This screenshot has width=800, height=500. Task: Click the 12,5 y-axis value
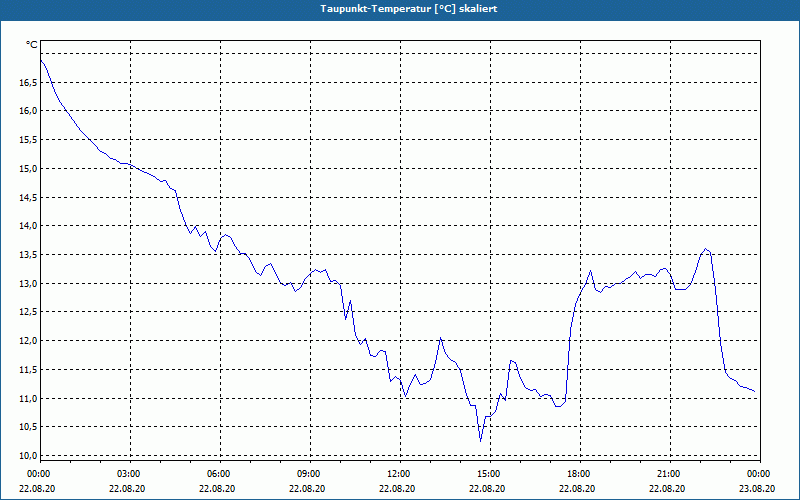click(x=29, y=312)
